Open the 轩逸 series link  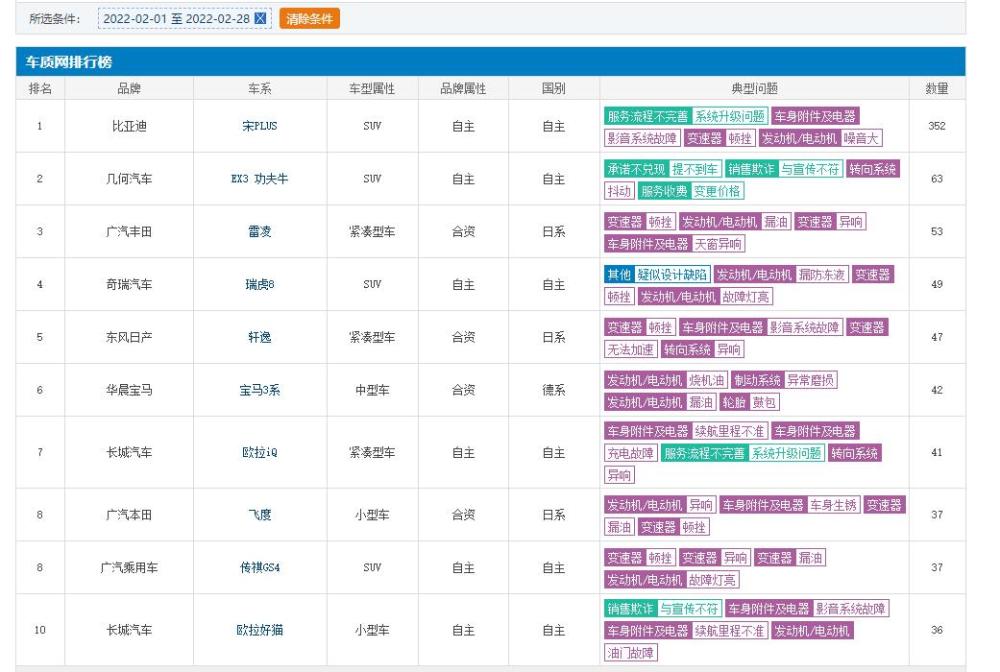click(x=260, y=337)
